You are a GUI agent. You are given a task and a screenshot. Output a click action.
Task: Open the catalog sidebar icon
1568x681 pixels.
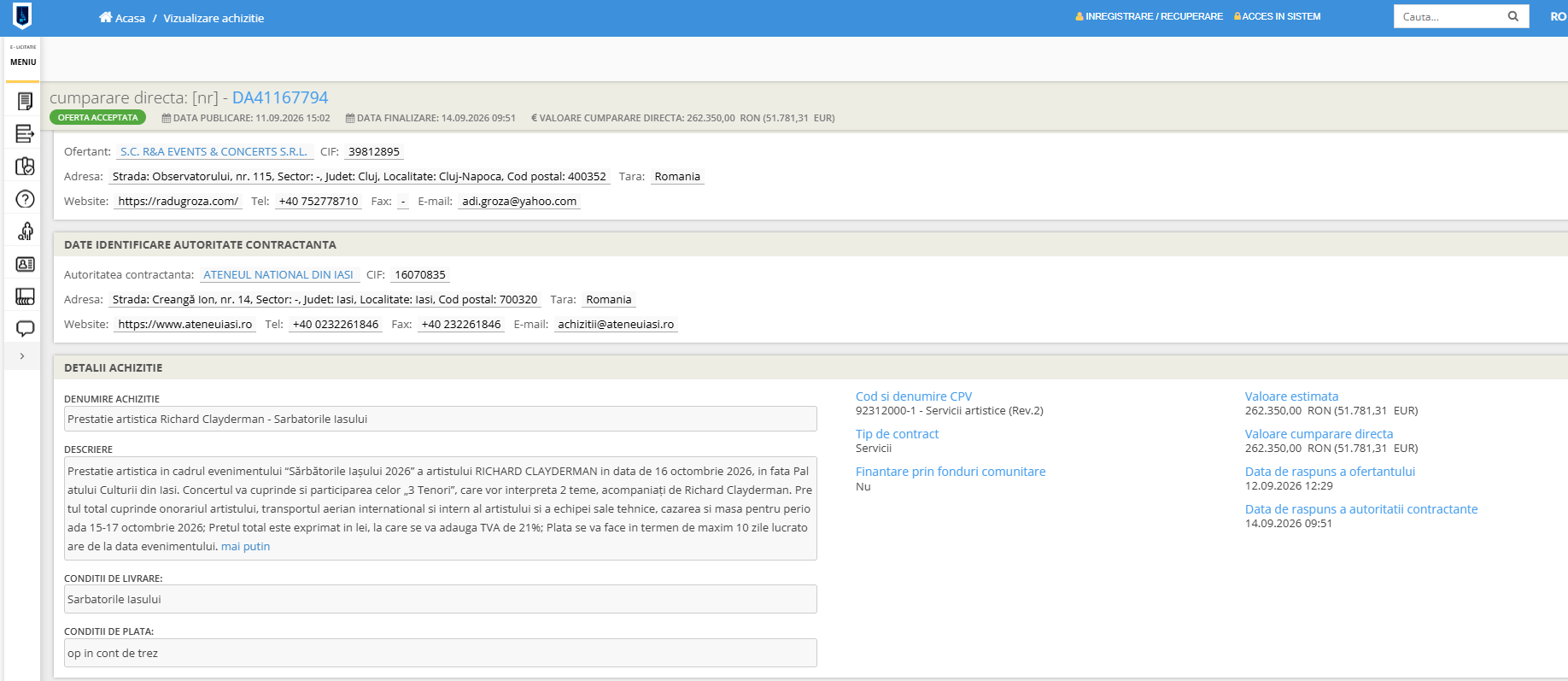coord(25,296)
